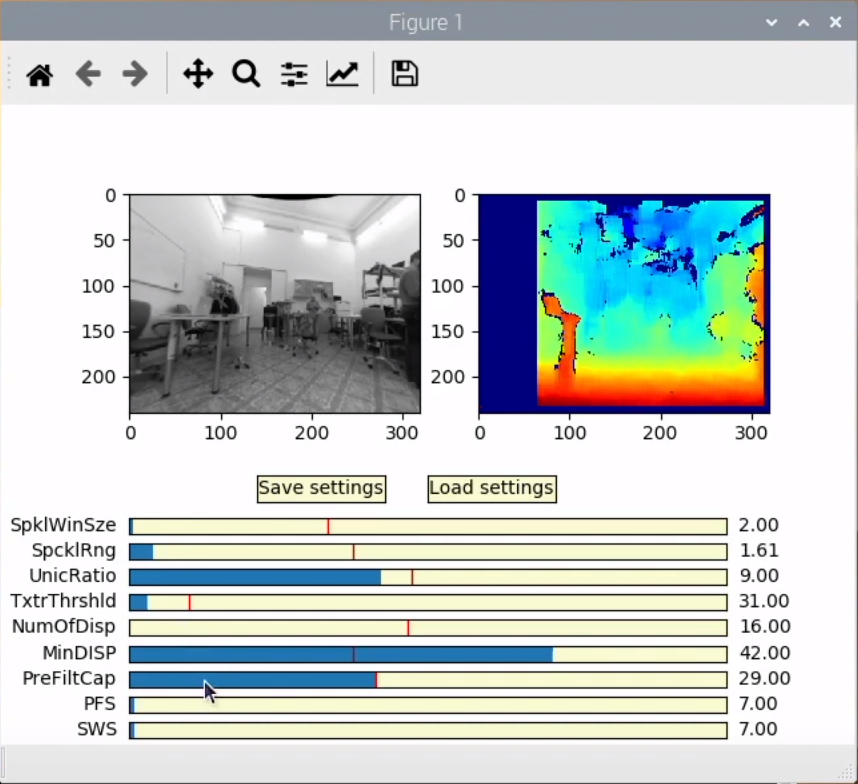
Task: Set the UnicRatio slider value
Action: [x=428, y=577]
